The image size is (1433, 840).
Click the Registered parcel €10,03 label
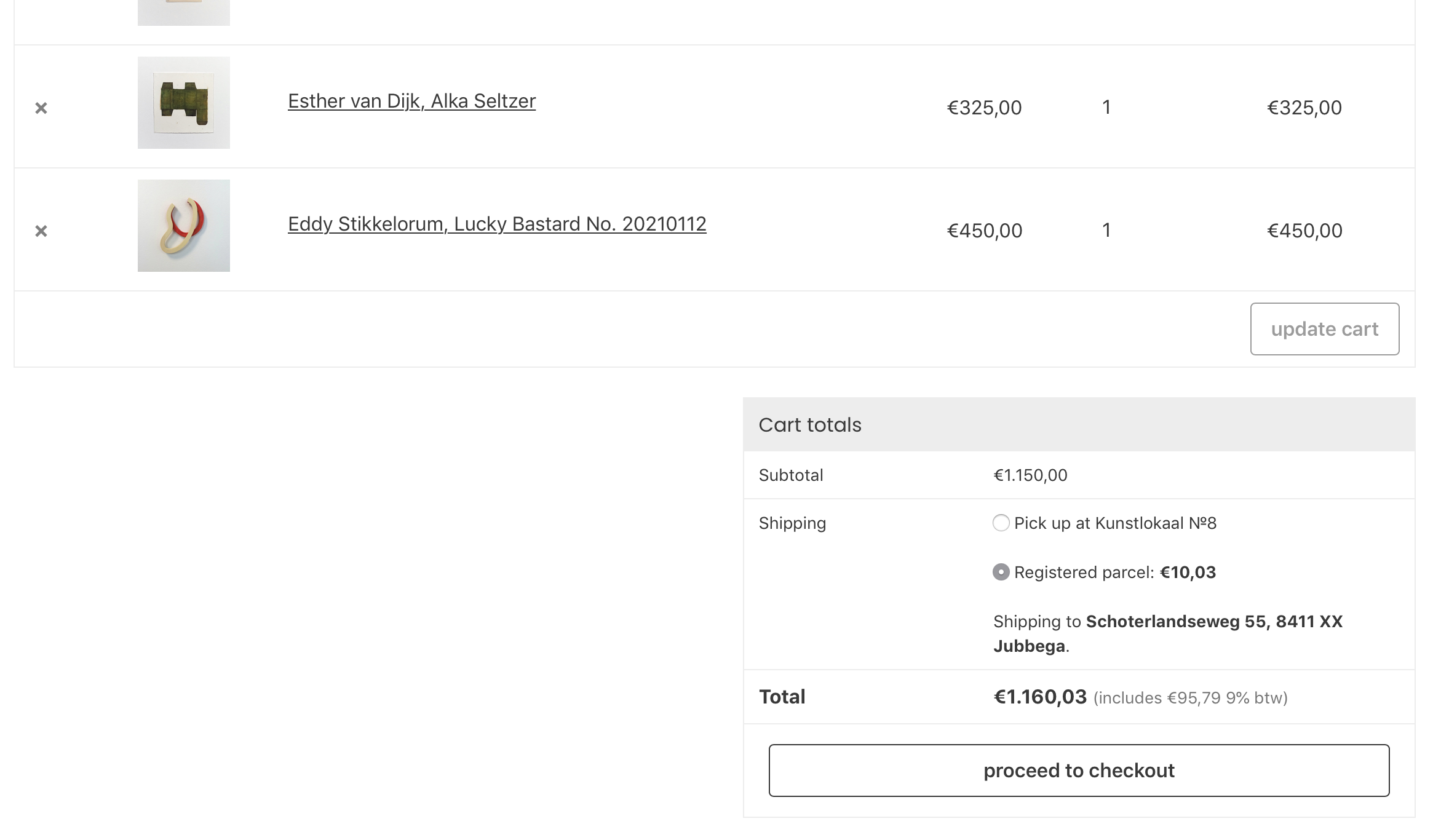click(x=1115, y=573)
